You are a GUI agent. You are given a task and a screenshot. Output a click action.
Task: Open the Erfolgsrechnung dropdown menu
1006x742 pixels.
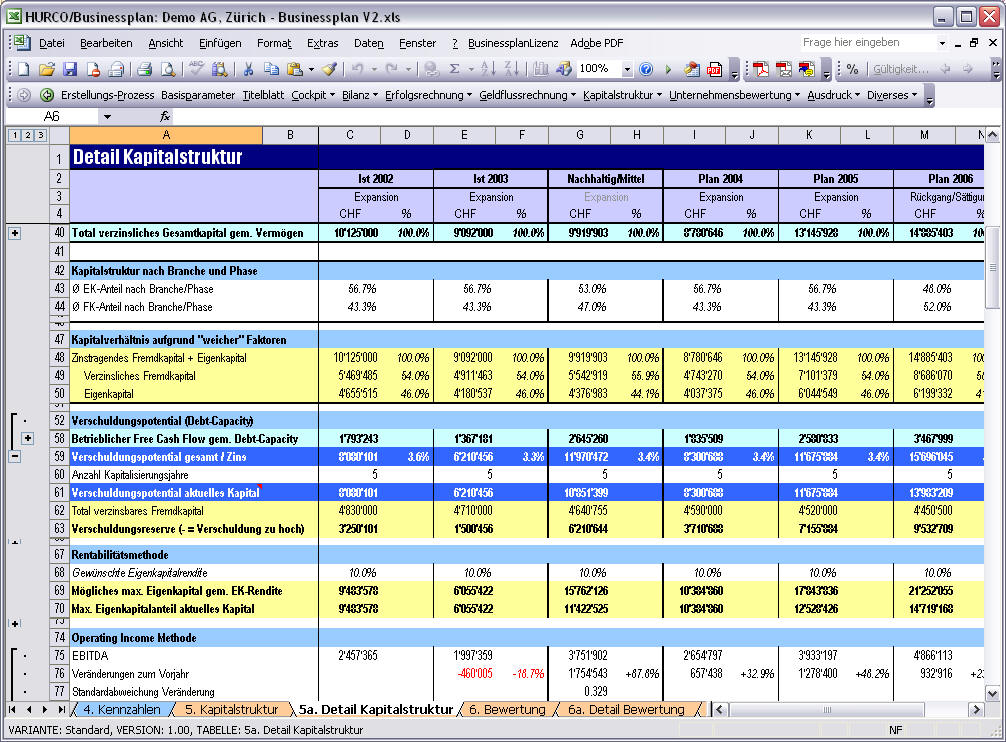(x=429, y=96)
